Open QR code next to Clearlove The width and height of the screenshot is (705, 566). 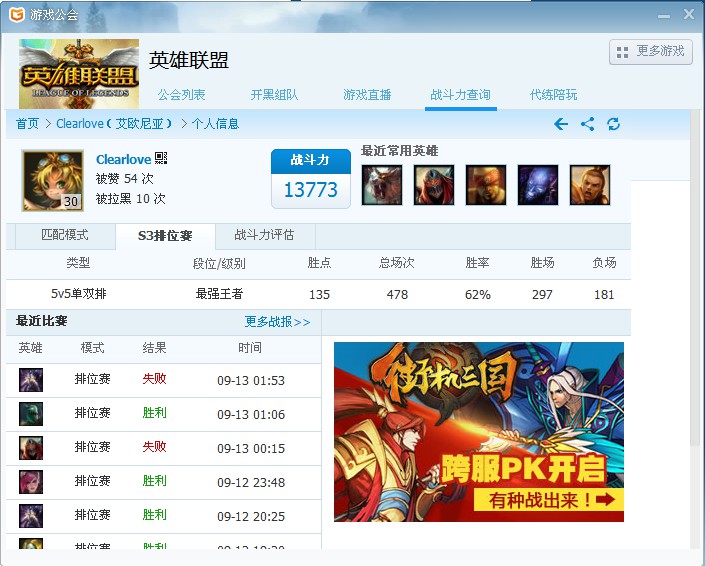[x=161, y=158]
